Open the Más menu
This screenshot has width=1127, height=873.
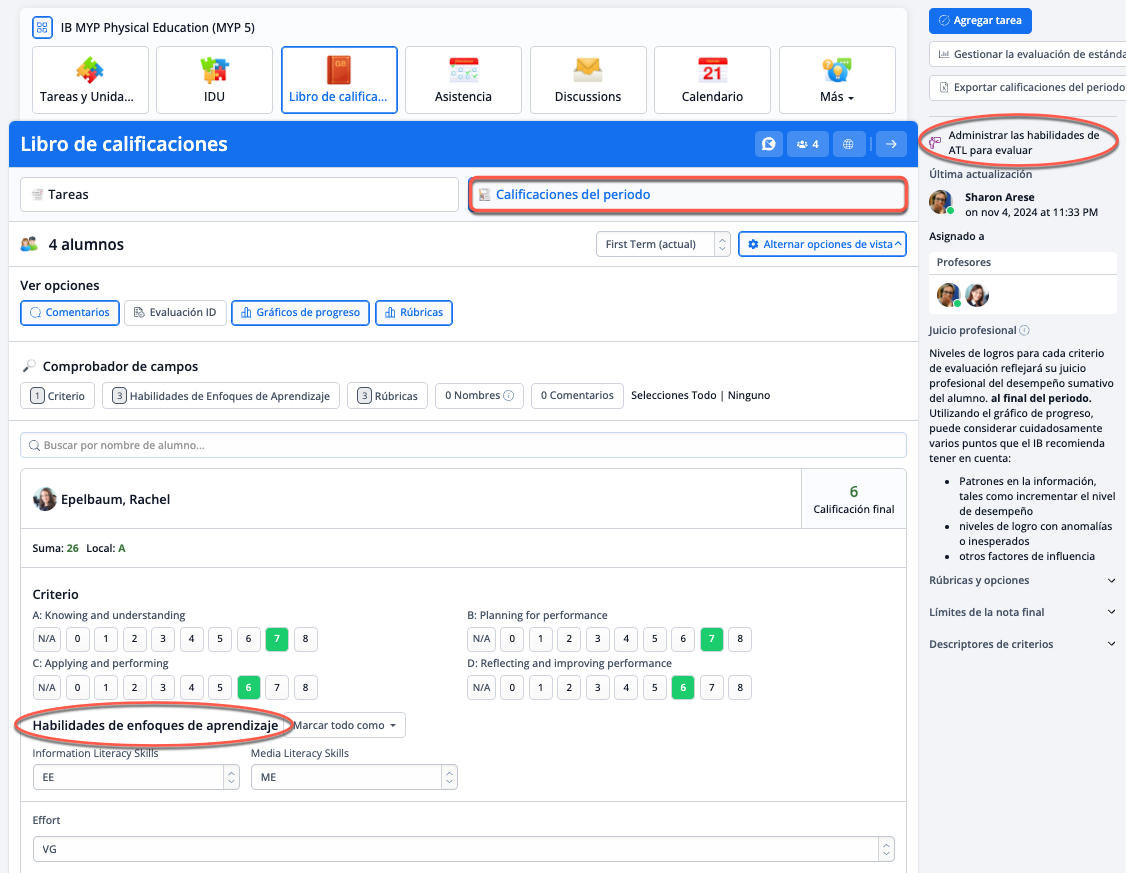836,80
